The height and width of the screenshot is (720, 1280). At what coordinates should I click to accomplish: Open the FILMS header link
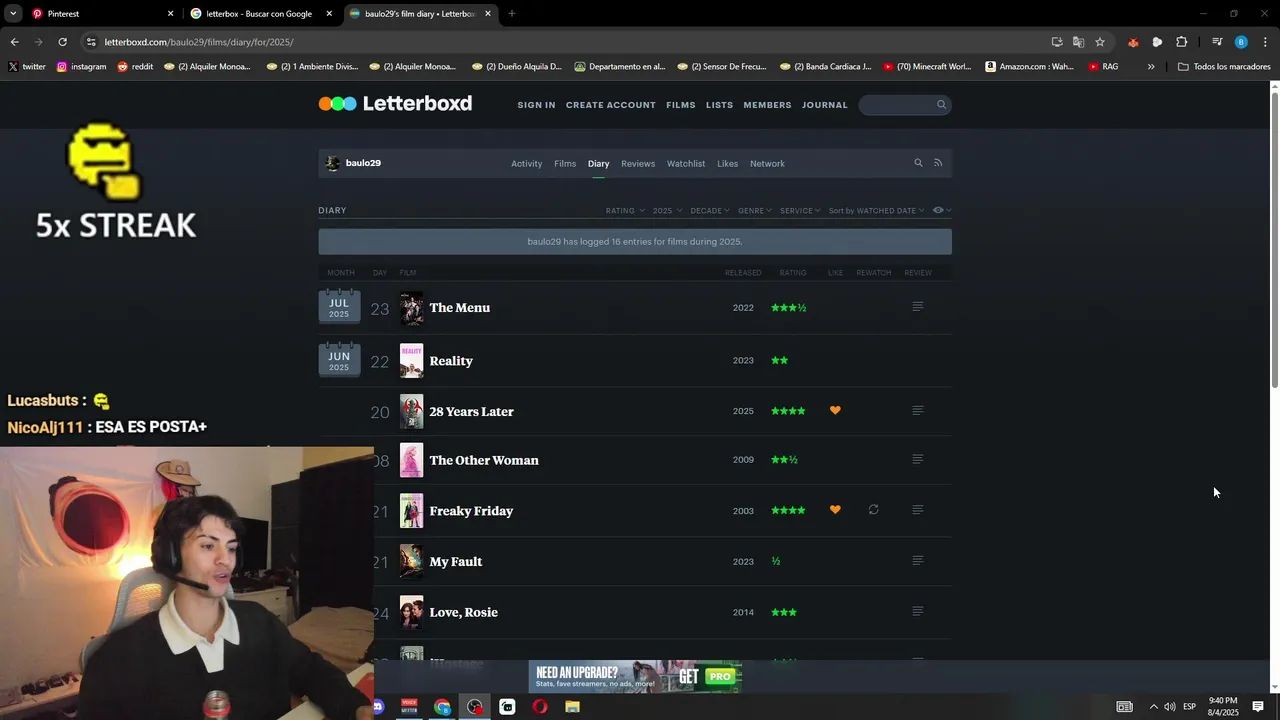point(680,105)
